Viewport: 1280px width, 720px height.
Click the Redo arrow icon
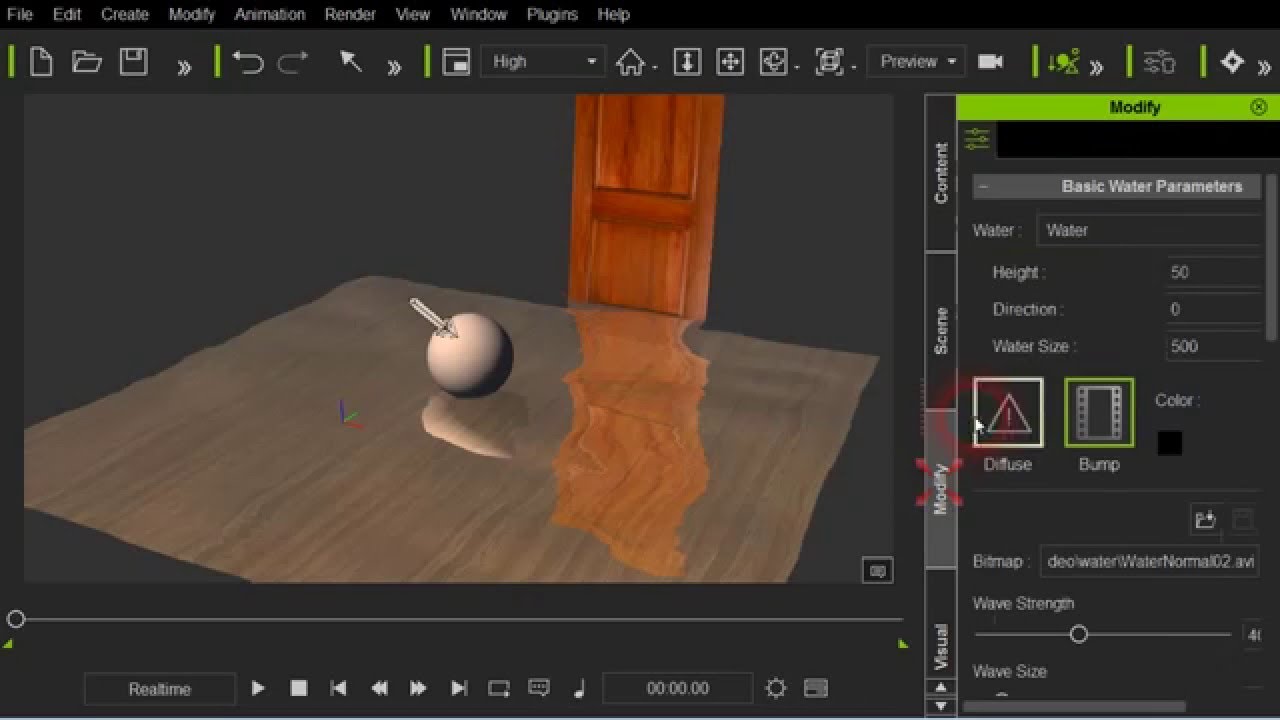click(x=293, y=62)
